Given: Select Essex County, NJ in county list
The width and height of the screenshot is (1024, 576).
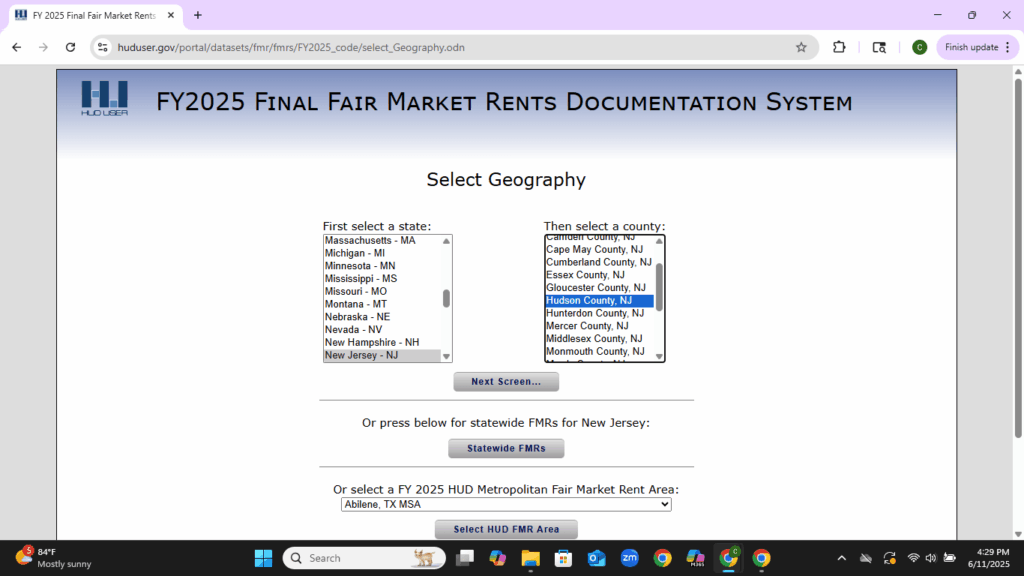Looking at the screenshot, I should pos(585,275).
